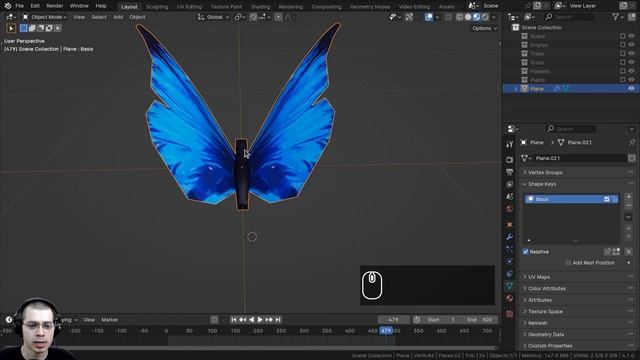
Task: Switch to rendered viewport shading
Action: 485,17
